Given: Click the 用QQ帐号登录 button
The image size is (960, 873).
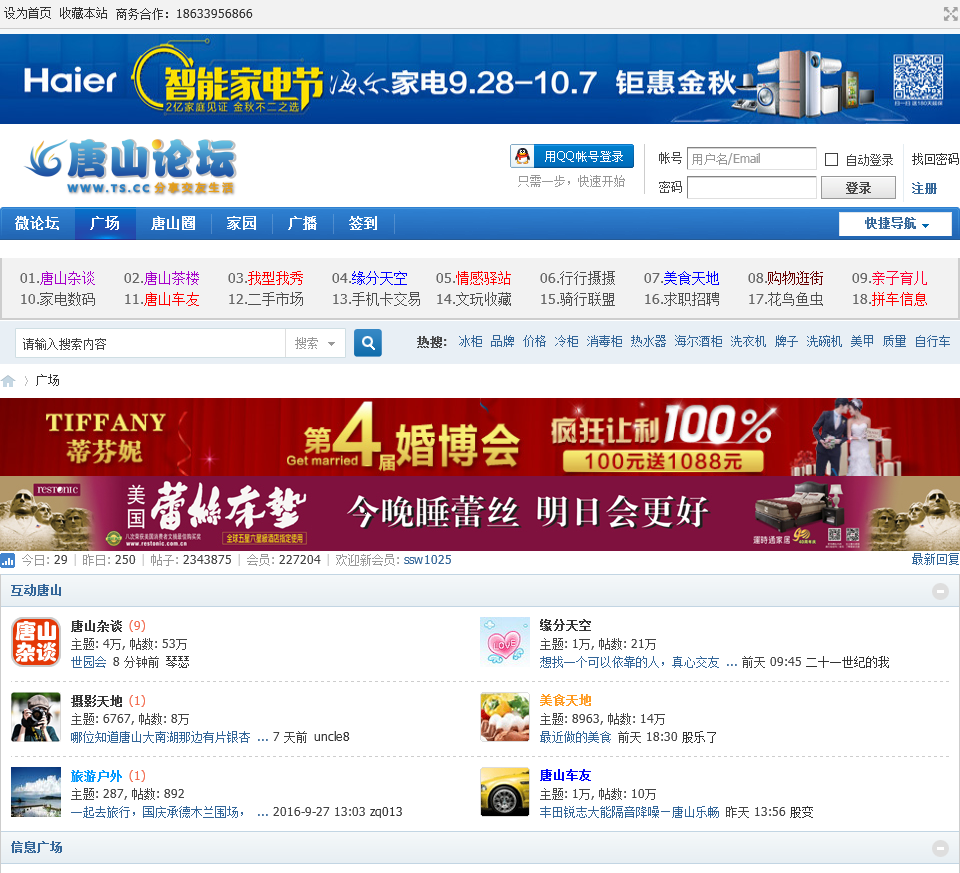Looking at the screenshot, I should click(572, 156).
